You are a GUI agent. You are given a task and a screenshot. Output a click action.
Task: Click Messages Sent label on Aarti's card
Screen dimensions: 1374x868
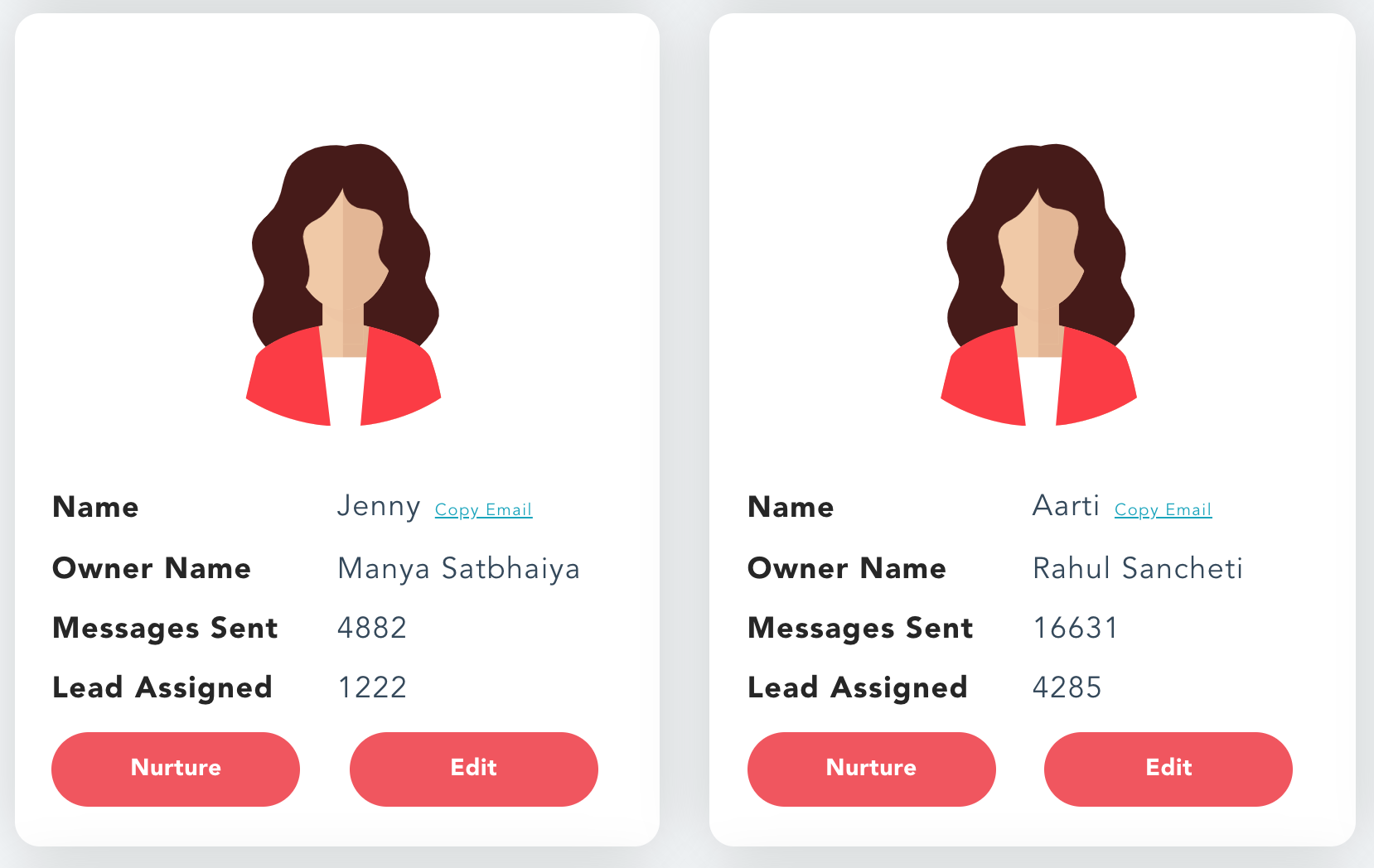pos(860,628)
